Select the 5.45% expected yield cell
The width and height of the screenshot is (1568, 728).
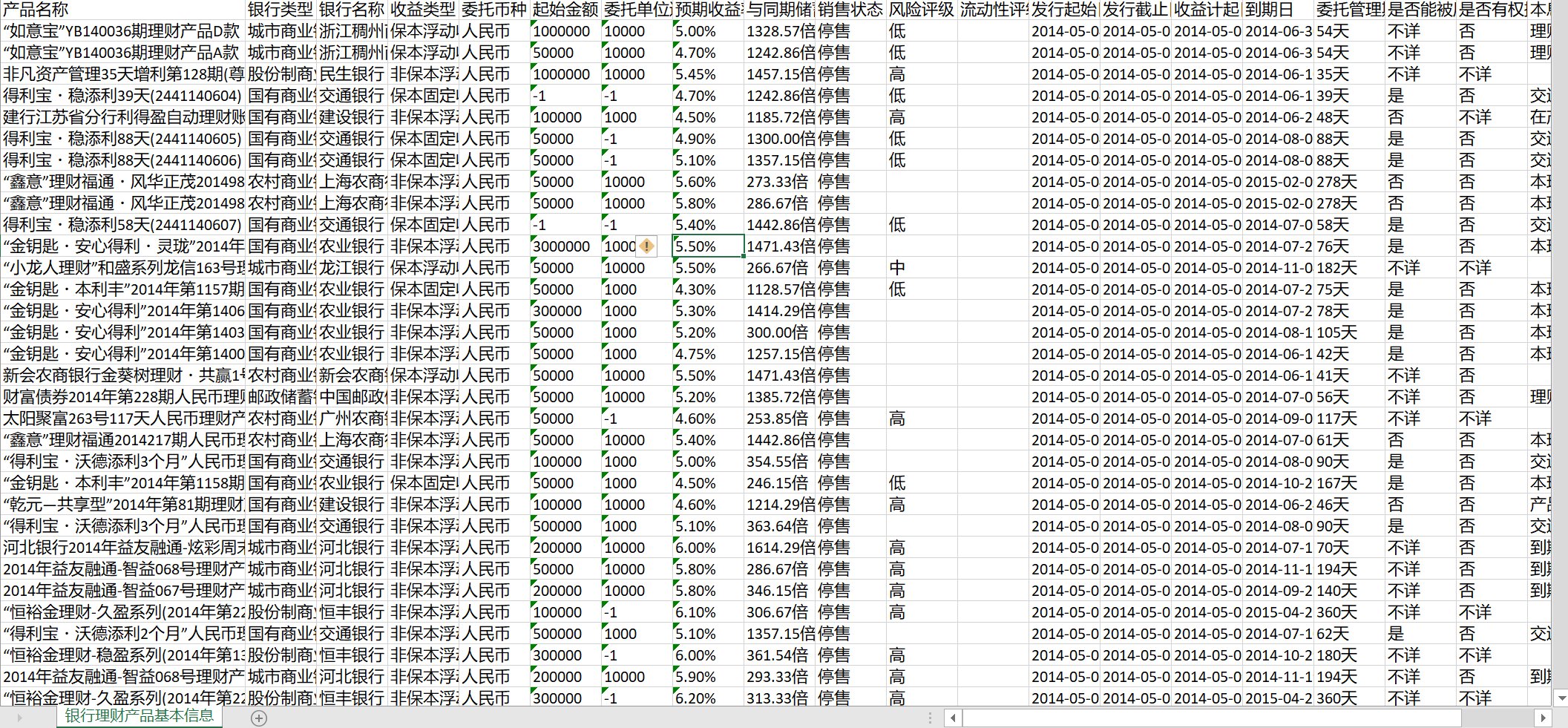pyautogui.click(x=709, y=74)
